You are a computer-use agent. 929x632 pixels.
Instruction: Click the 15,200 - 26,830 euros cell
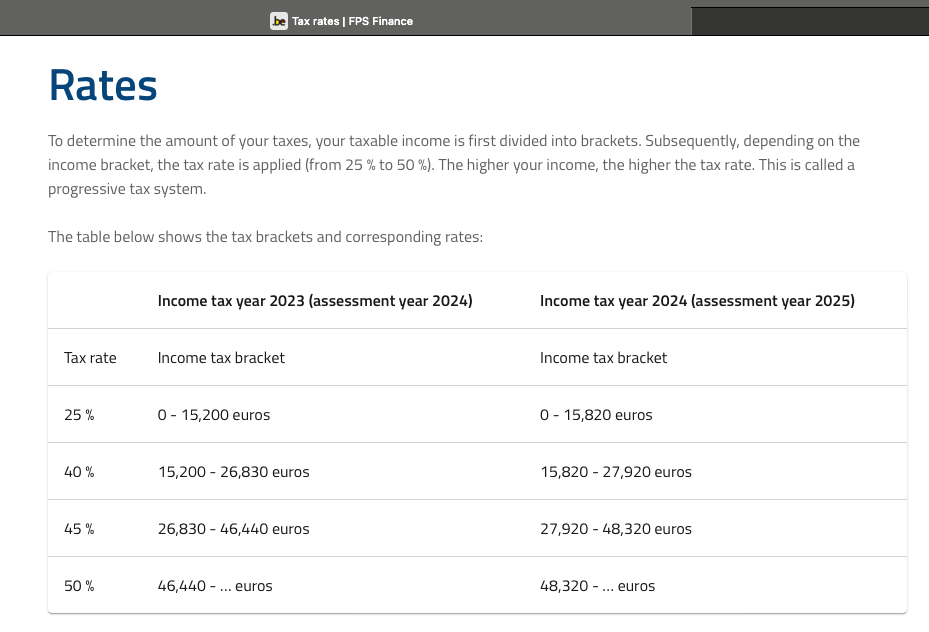coord(234,472)
